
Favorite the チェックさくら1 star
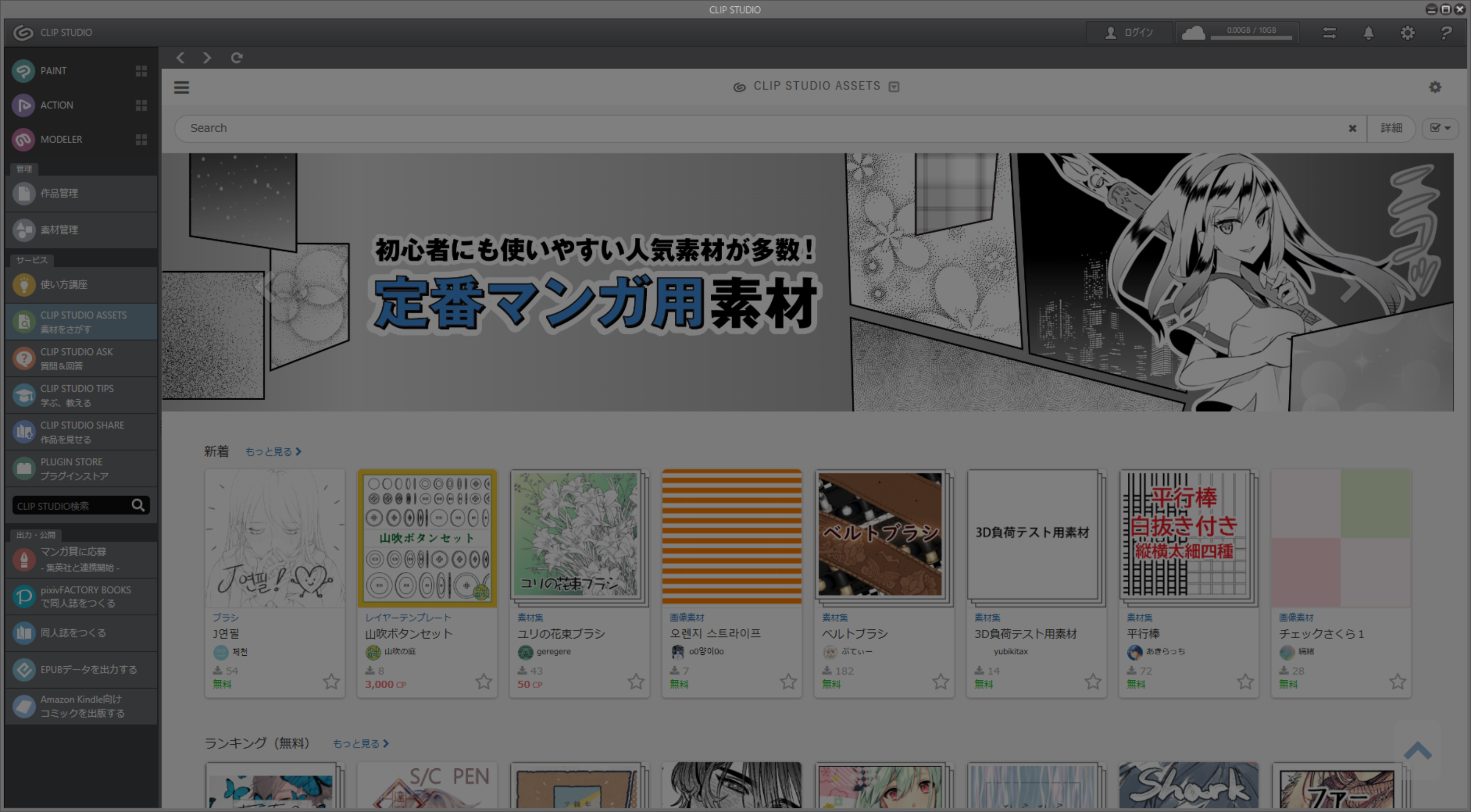(x=1398, y=681)
